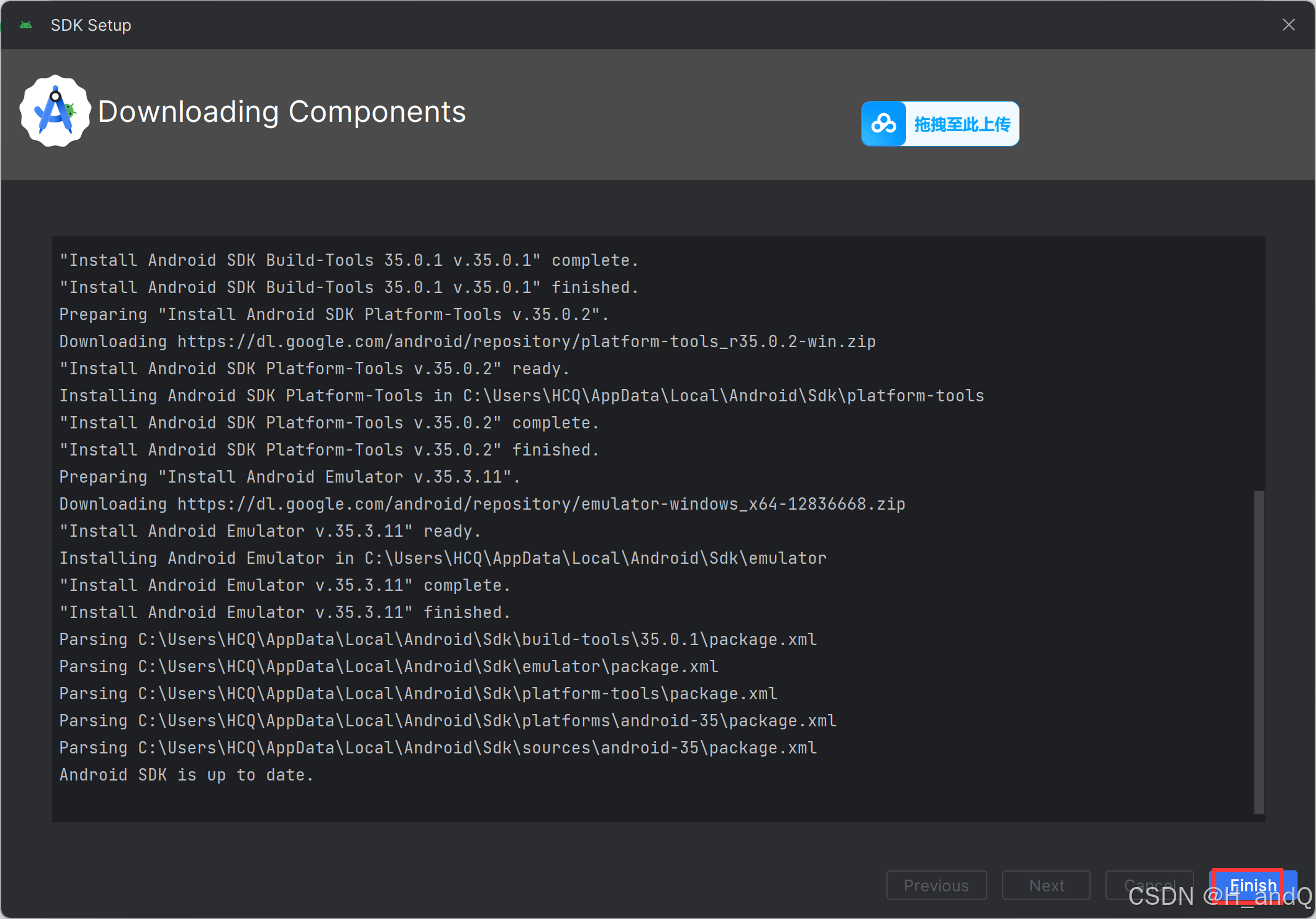Click the disabled Previous button
Screen dimensions: 1316x919
tap(936, 885)
